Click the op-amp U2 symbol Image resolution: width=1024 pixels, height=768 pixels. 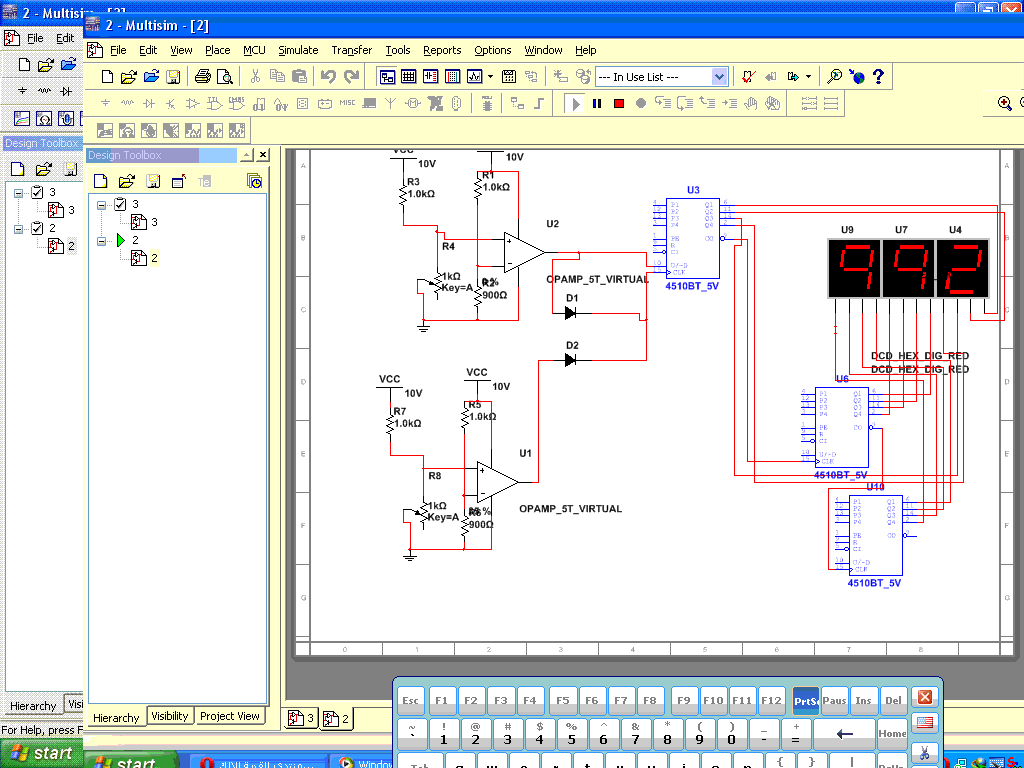524,252
